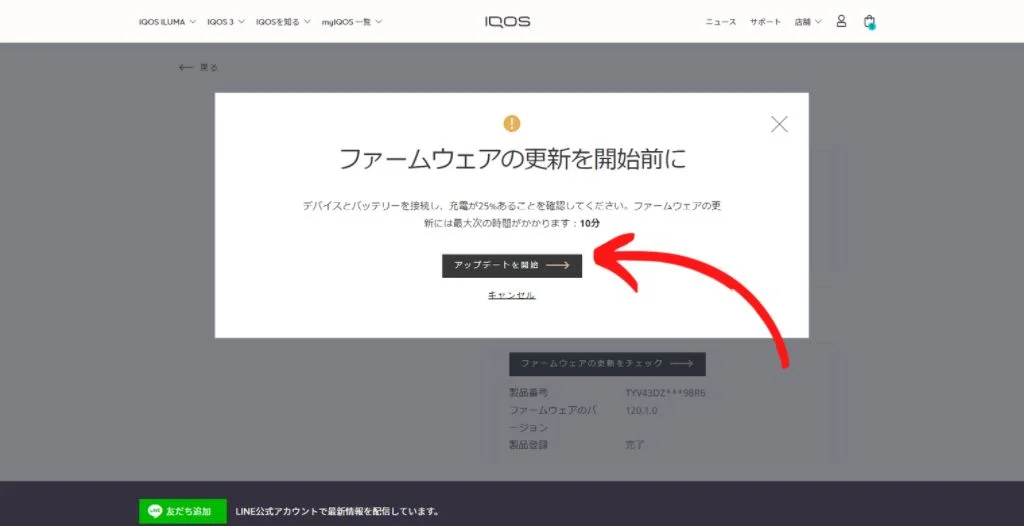The width and height of the screenshot is (1024, 526).
Task: Open the user account icon
Action: coord(841,21)
